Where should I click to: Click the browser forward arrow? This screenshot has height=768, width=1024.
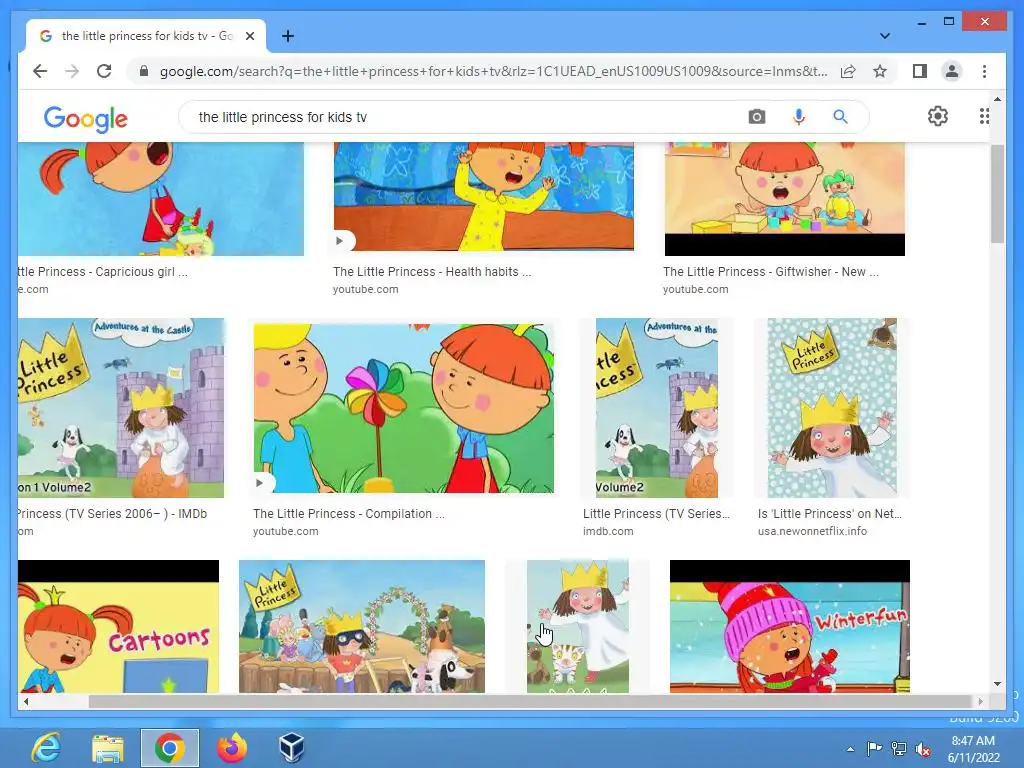tap(72, 71)
